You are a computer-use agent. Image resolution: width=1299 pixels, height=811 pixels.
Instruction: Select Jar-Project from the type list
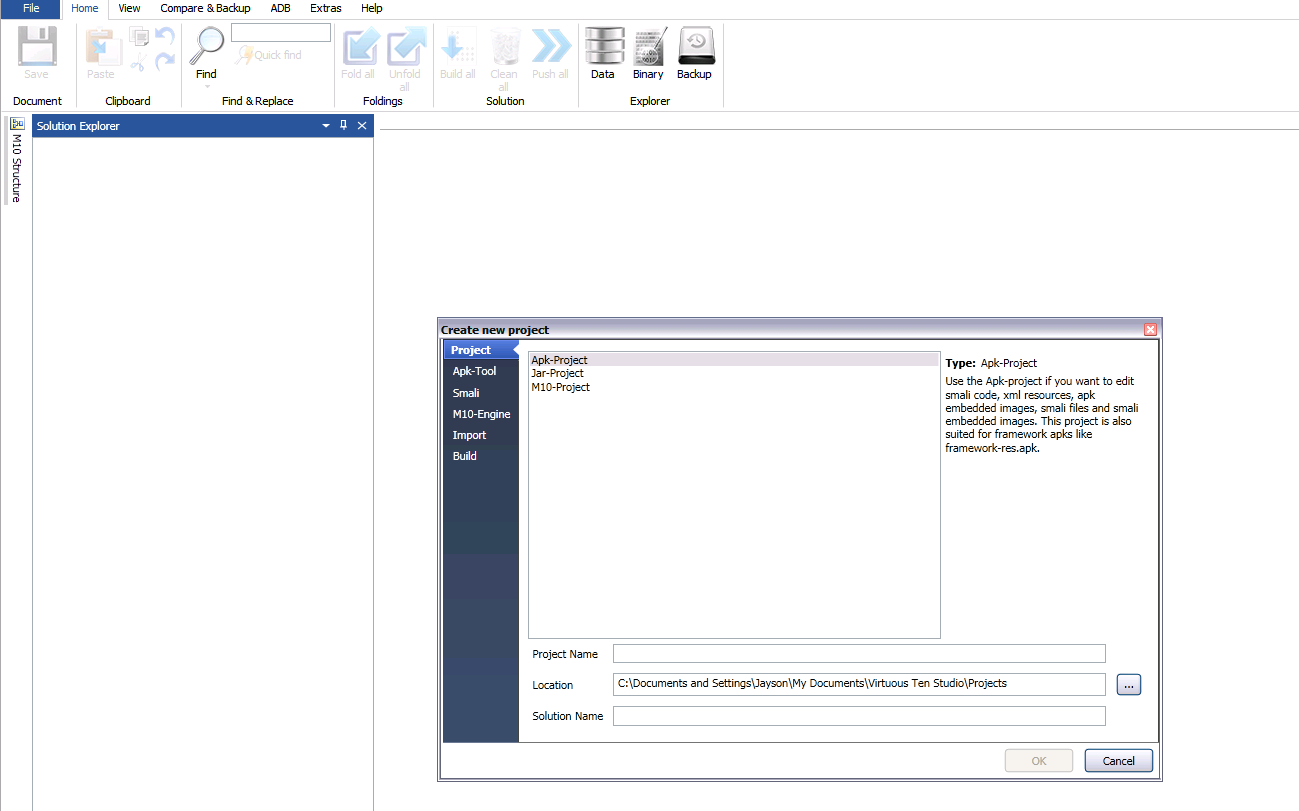(x=557, y=373)
